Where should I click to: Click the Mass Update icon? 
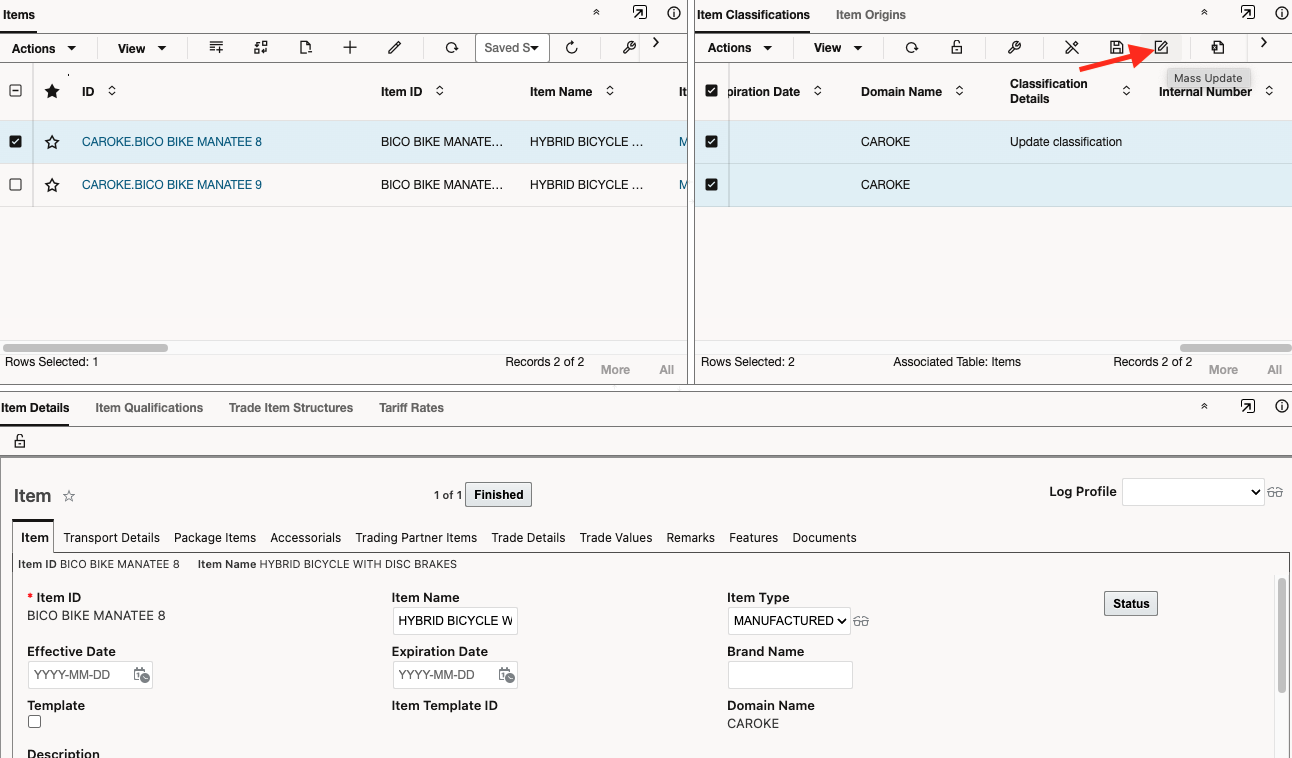1160,47
